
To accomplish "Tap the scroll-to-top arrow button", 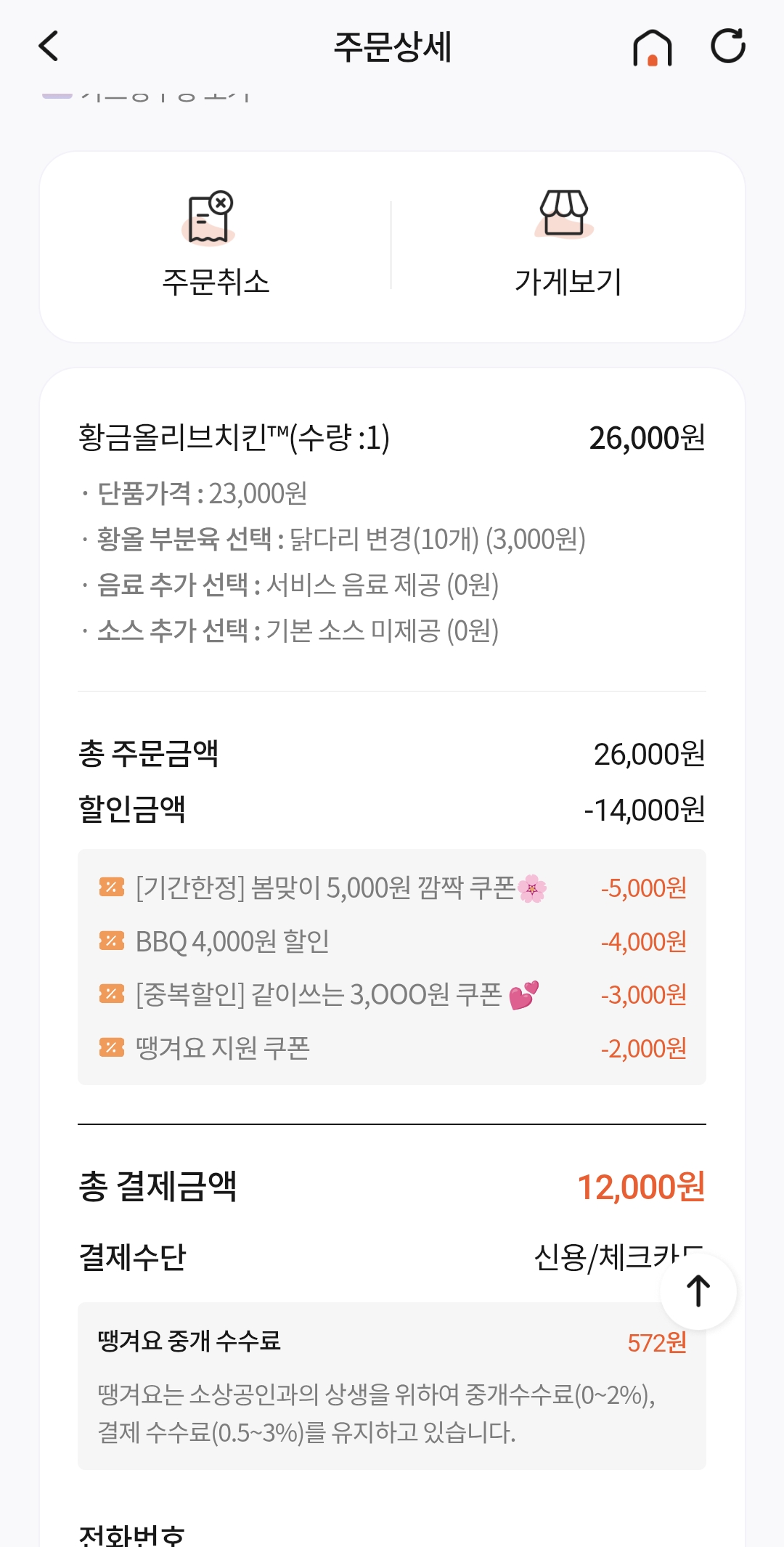I will (x=698, y=1291).
